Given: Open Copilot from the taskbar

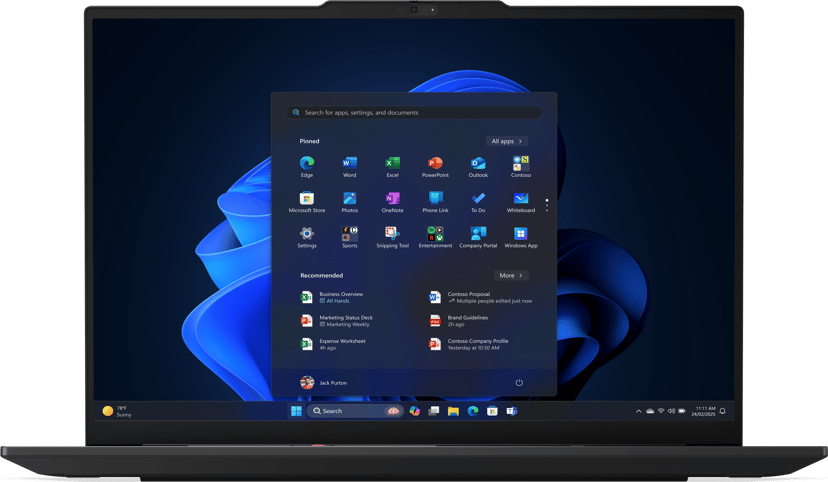Looking at the screenshot, I should tap(415, 411).
